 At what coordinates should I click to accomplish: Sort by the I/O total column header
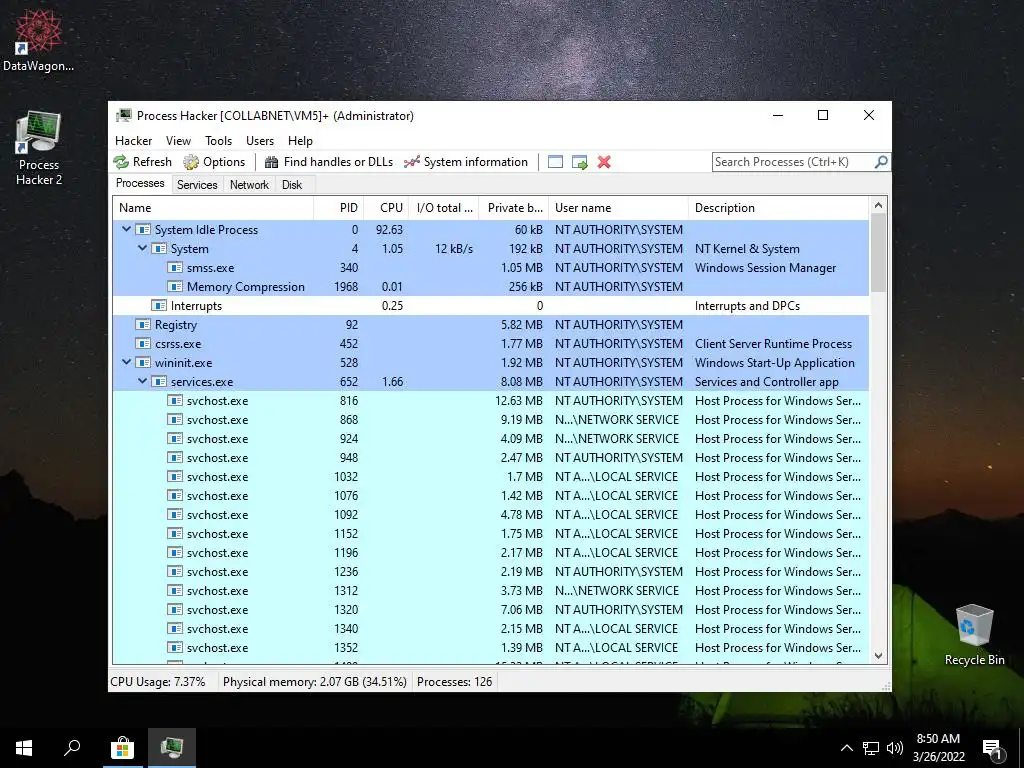[x=444, y=208]
